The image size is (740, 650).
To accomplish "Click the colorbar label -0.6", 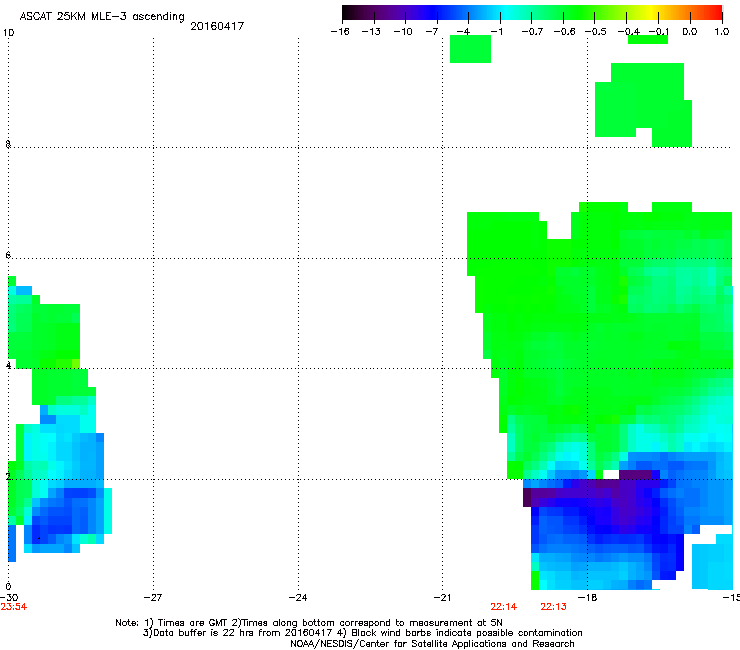I will click(564, 32).
